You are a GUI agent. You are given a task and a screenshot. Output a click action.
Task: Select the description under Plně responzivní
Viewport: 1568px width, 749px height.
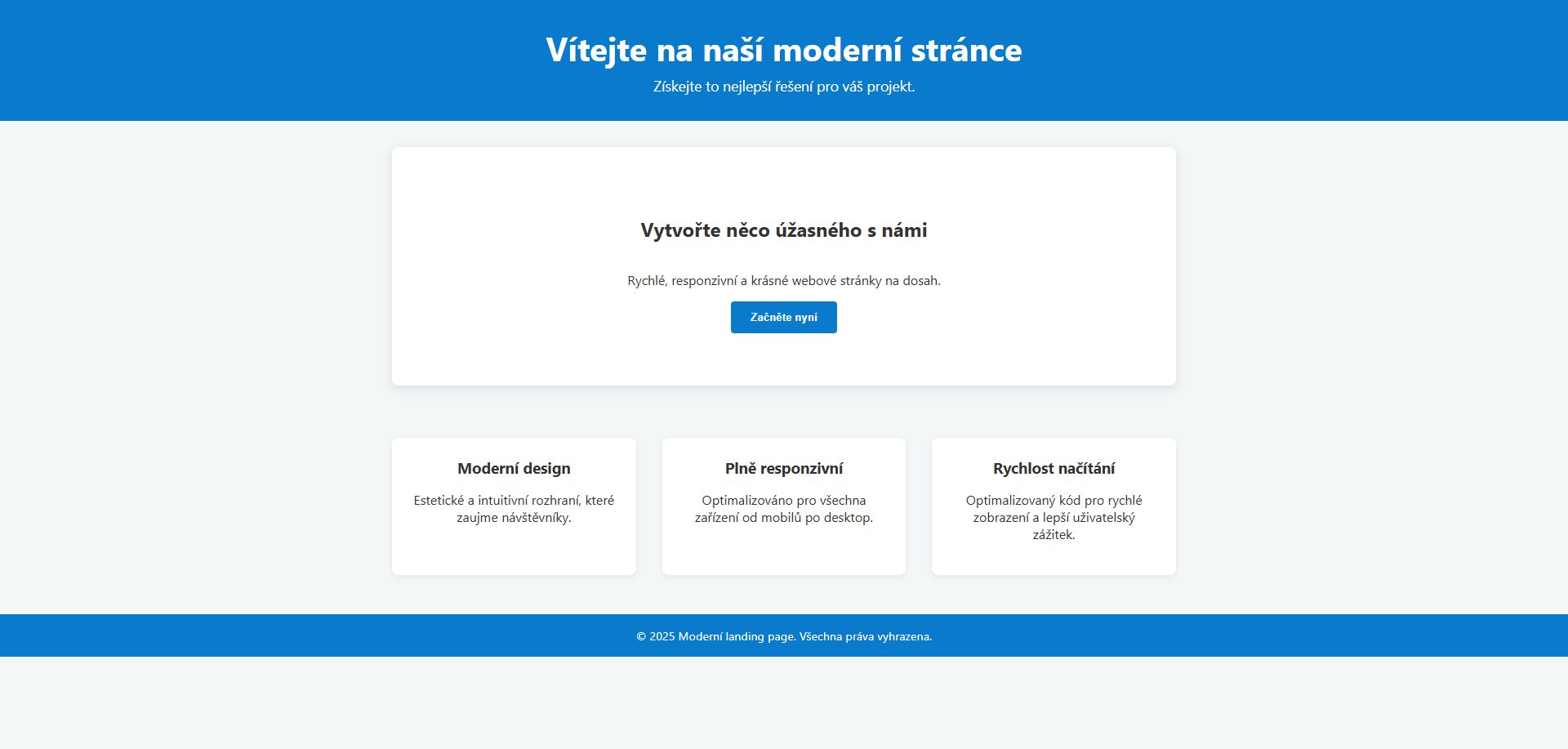783,508
